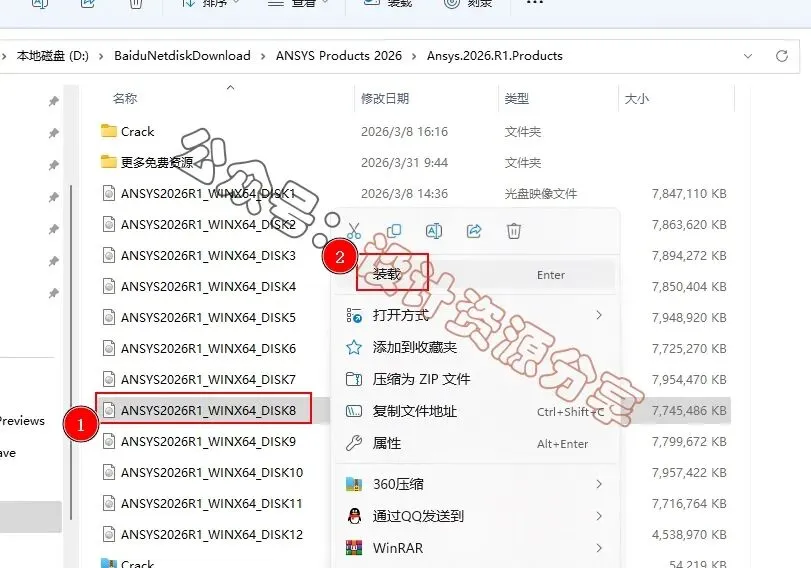811x568 pixels.
Task: Click the Copy icon in context menu
Action: click(394, 231)
